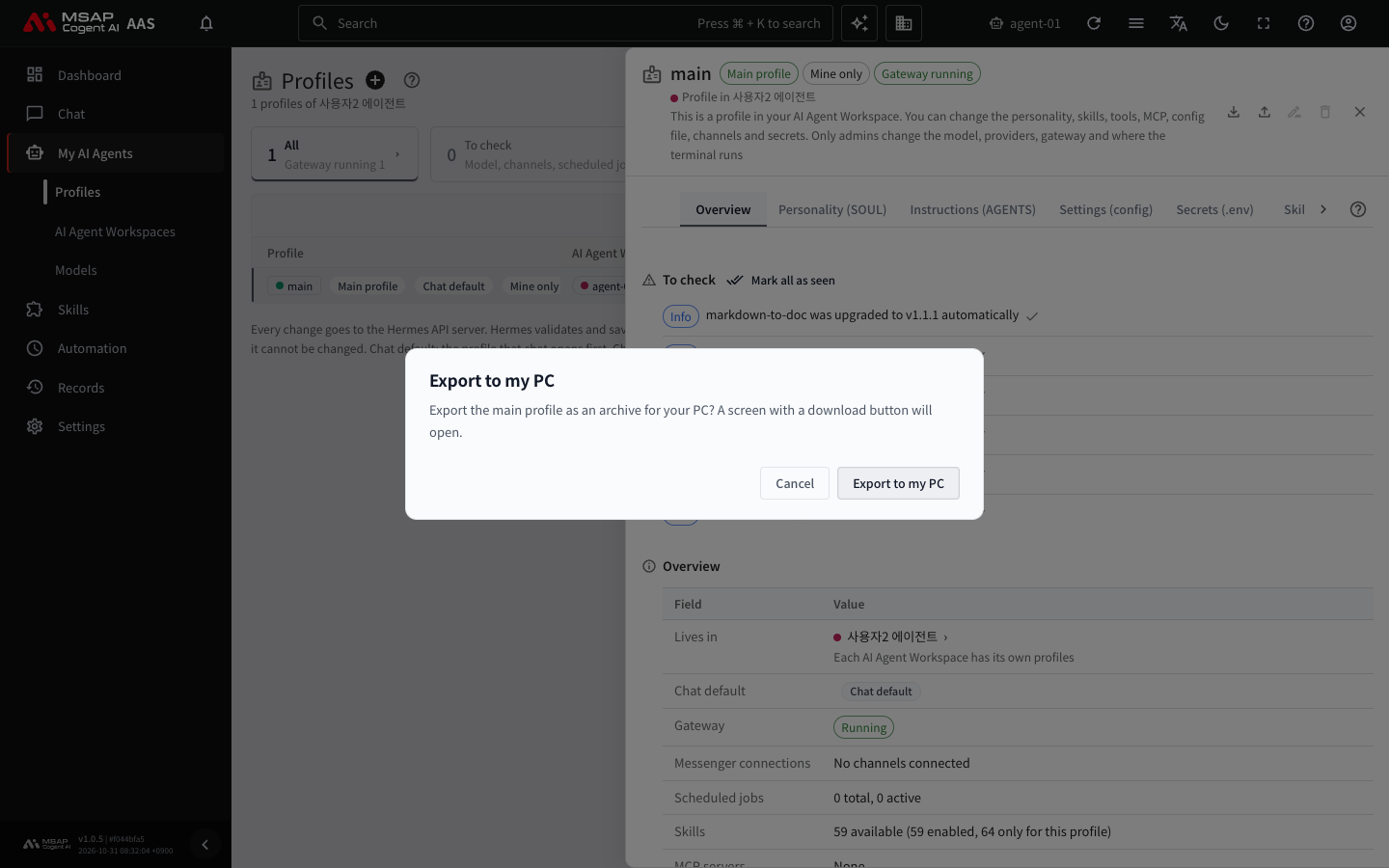Open the Overview tab
The image size is (1389, 868).
click(723, 209)
